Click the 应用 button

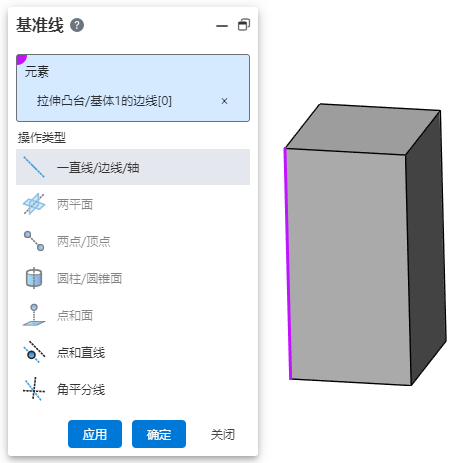click(95, 434)
